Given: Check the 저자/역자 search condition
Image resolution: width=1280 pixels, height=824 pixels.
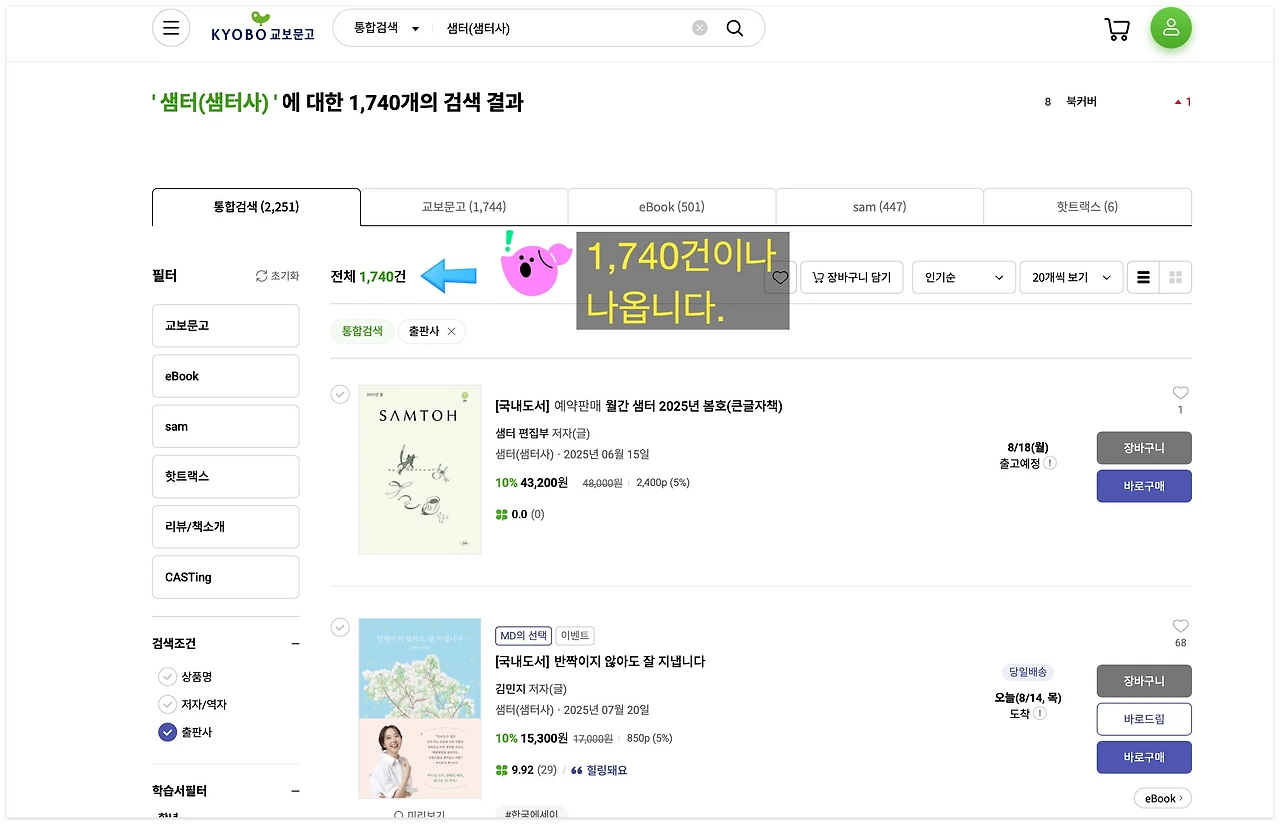Looking at the screenshot, I should pos(167,705).
